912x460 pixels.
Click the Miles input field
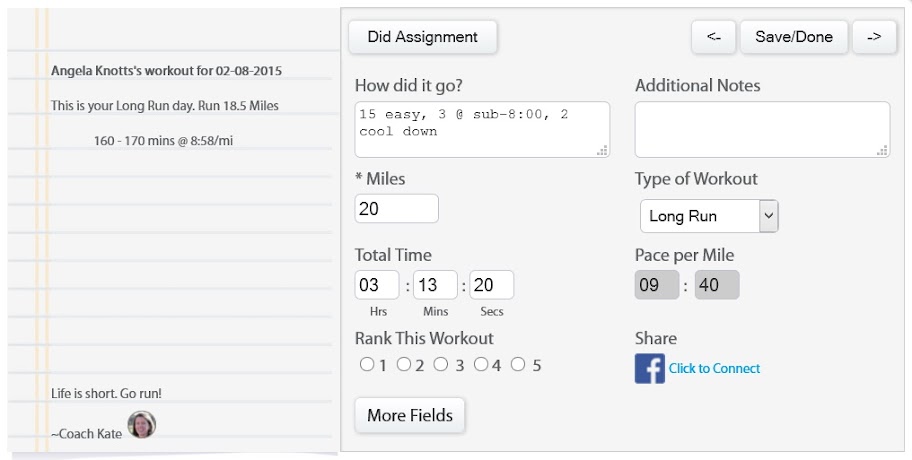coord(396,208)
